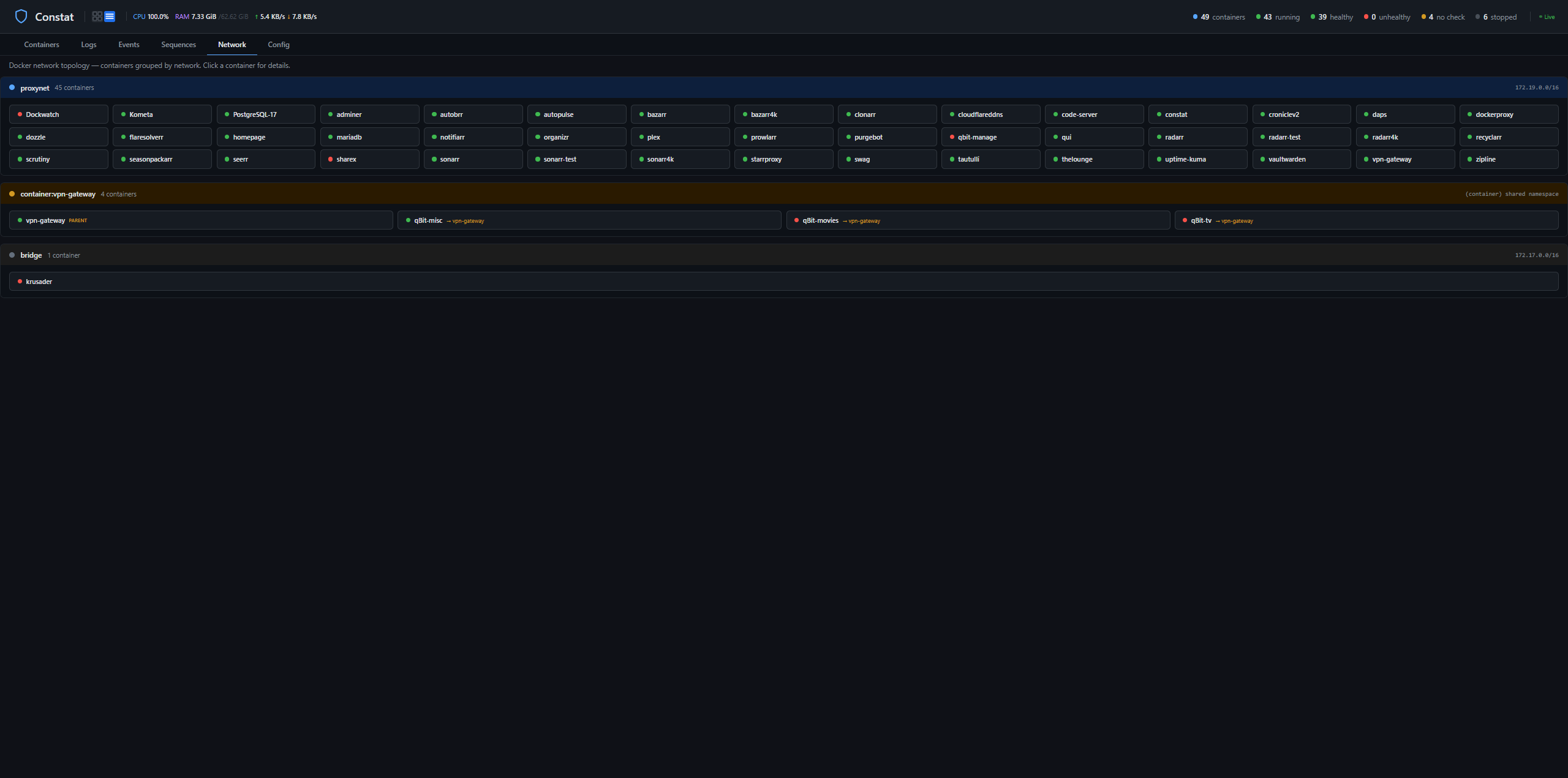The image size is (1568, 778).
Task: Open the constat container details
Action: pos(1197,114)
